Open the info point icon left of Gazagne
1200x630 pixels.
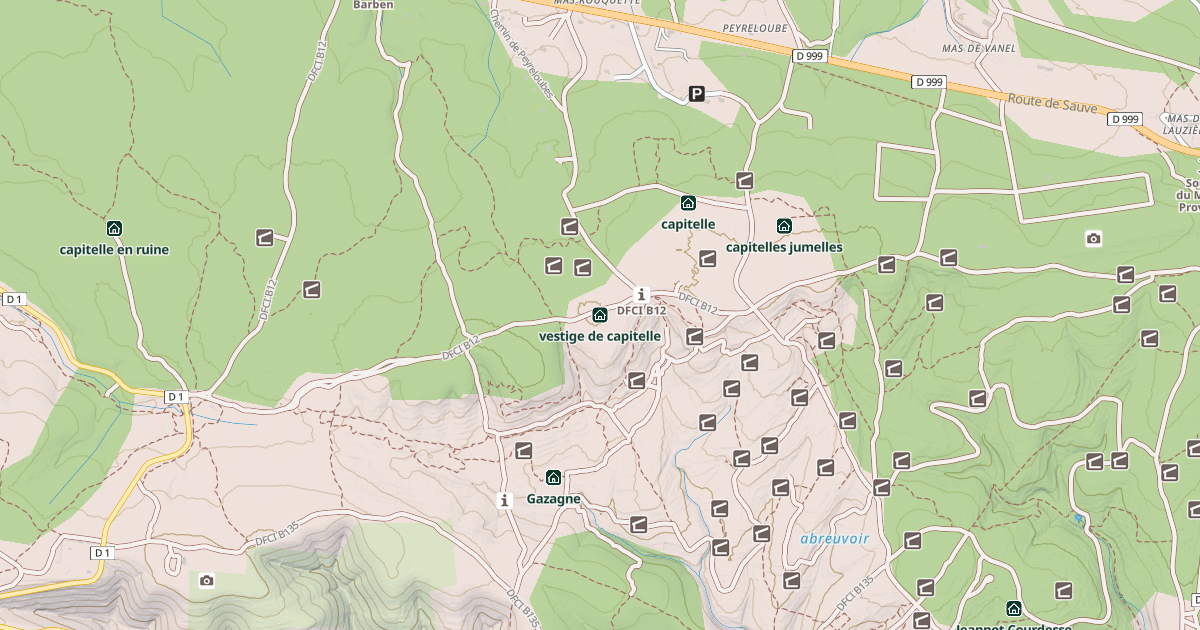505,499
